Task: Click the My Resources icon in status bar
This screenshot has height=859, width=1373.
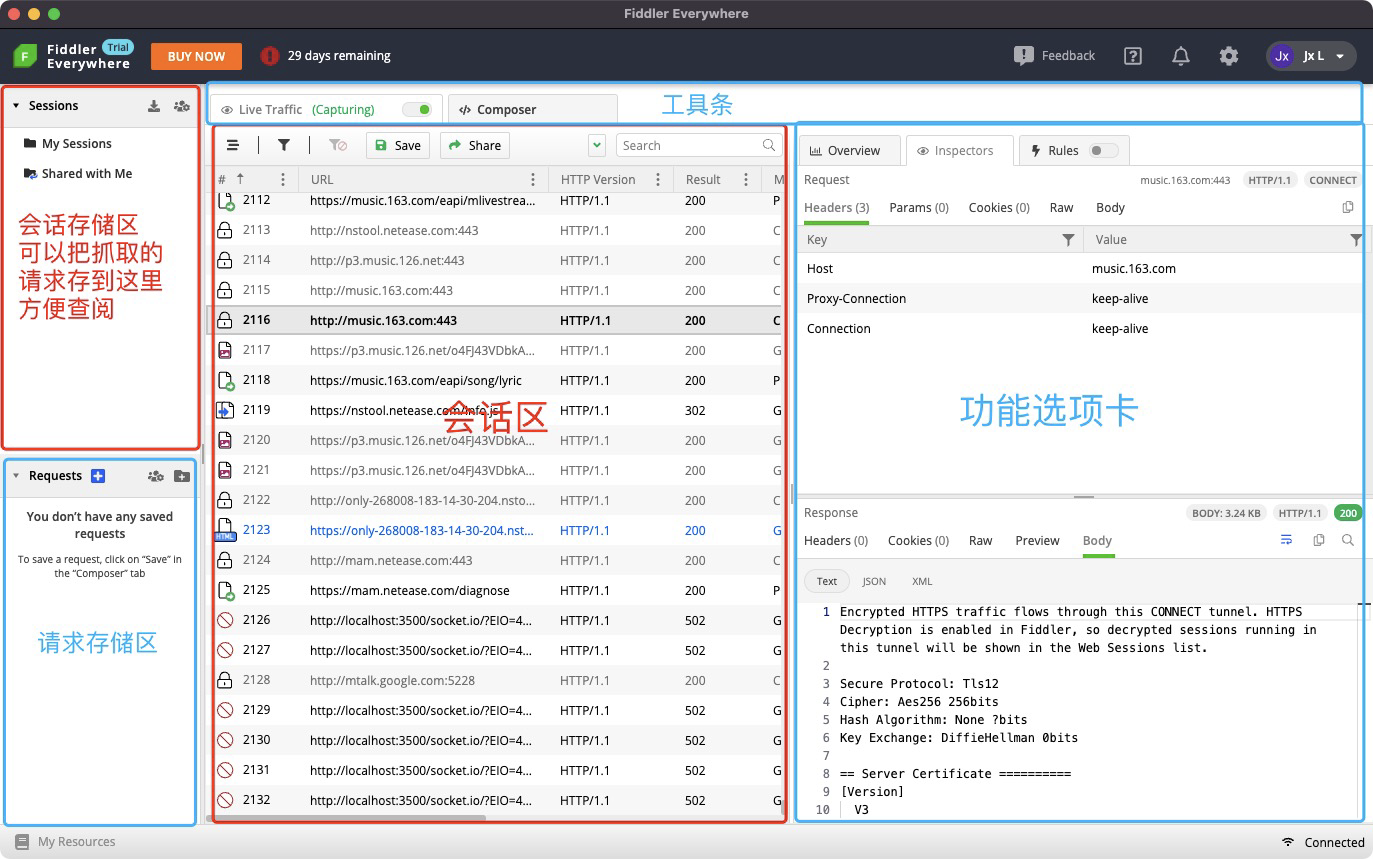Action: tap(21, 842)
